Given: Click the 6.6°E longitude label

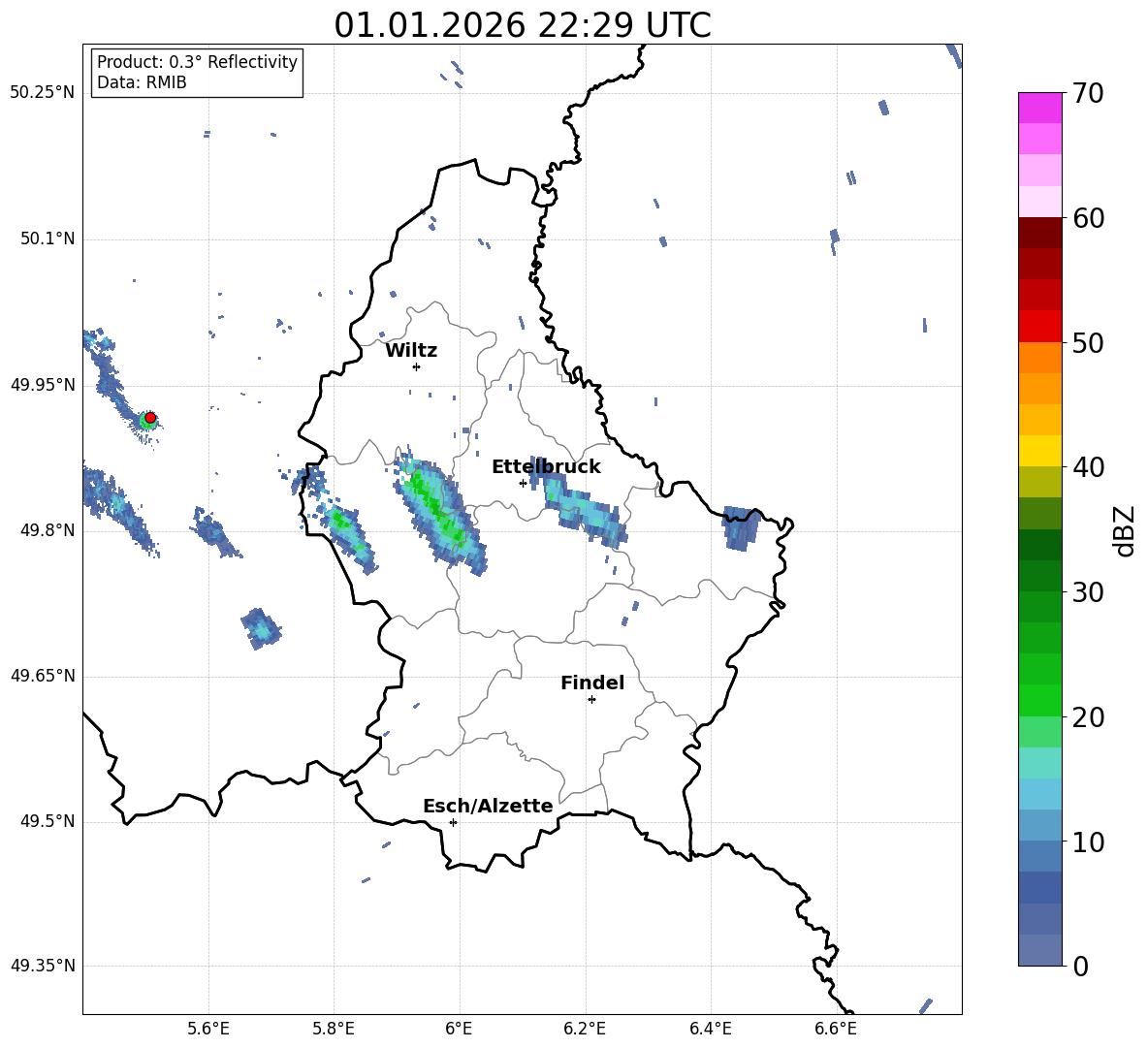Looking at the screenshot, I should coord(836,1029).
